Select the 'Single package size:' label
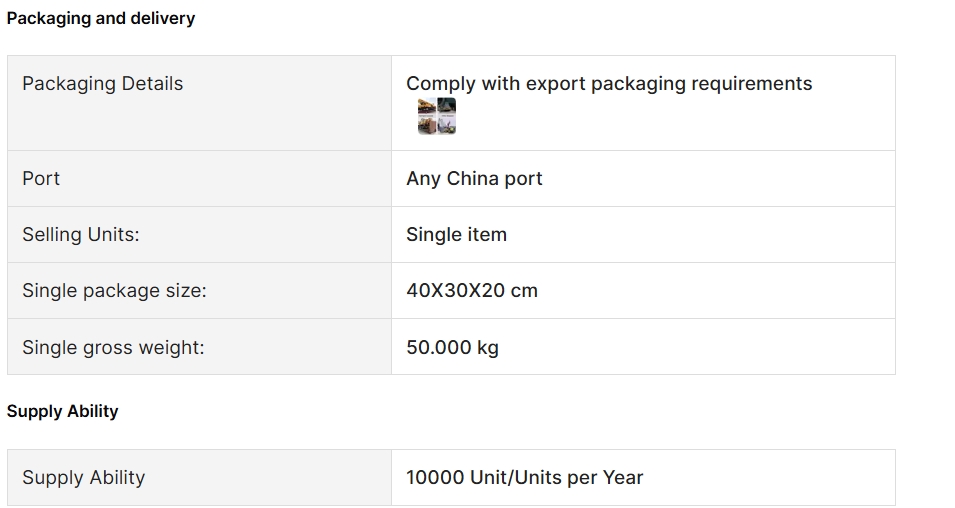Viewport: 955px width, 508px height. [x=115, y=291]
